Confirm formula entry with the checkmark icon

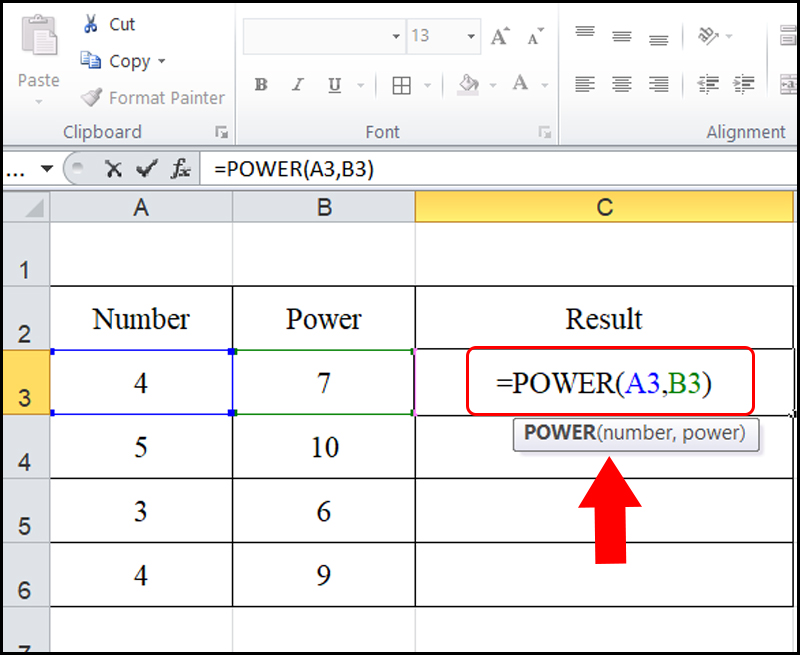pyautogui.click(x=146, y=168)
